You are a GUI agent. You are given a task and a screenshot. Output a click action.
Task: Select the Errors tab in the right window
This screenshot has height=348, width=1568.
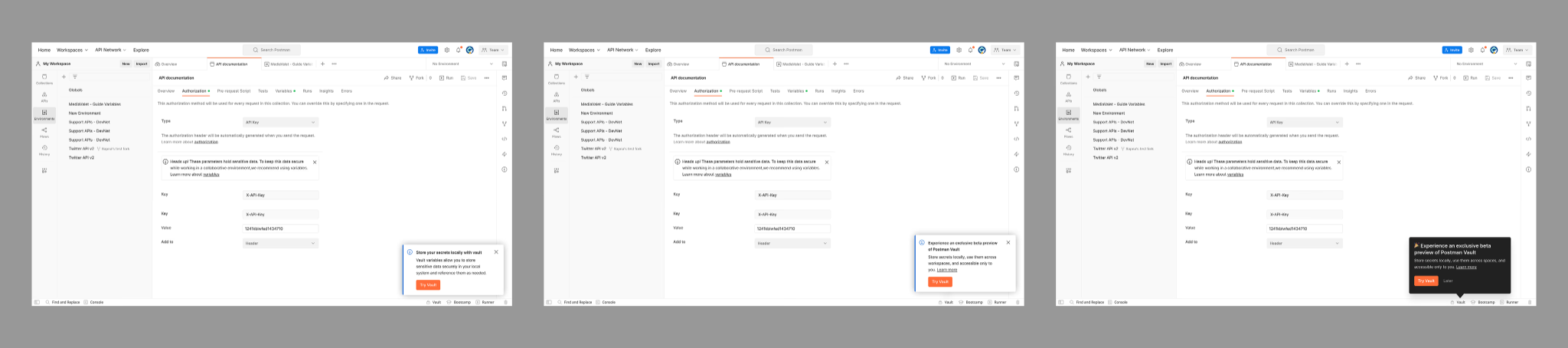point(1370,90)
